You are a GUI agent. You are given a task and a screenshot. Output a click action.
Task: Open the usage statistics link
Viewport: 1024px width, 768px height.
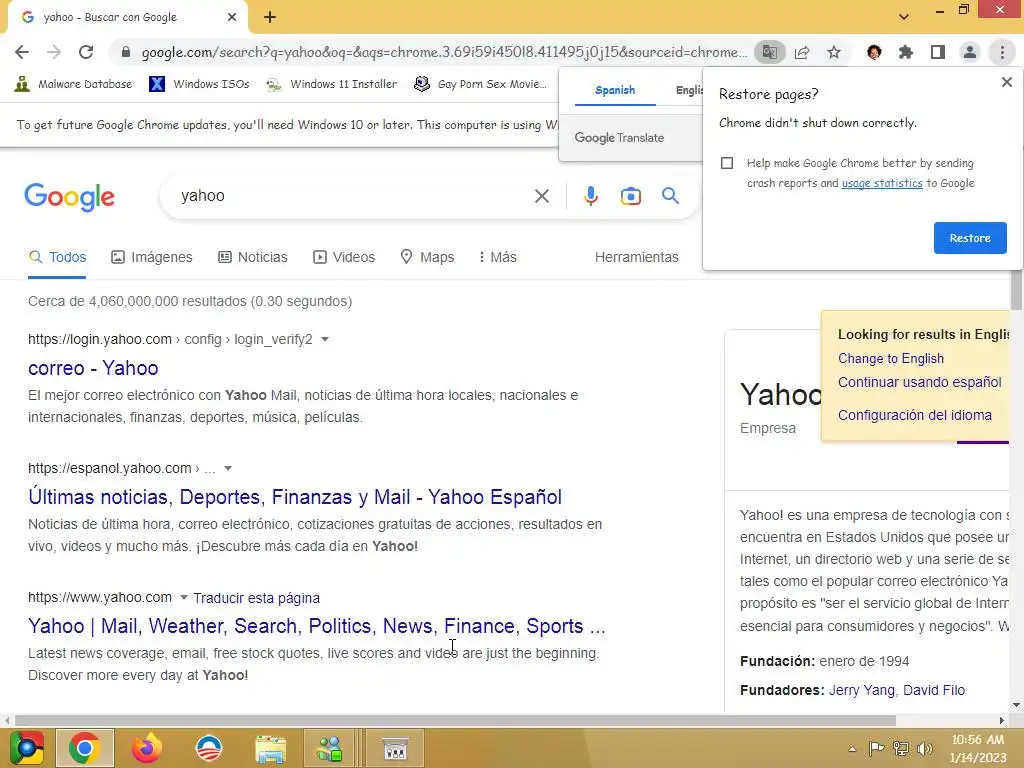(882, 183)
